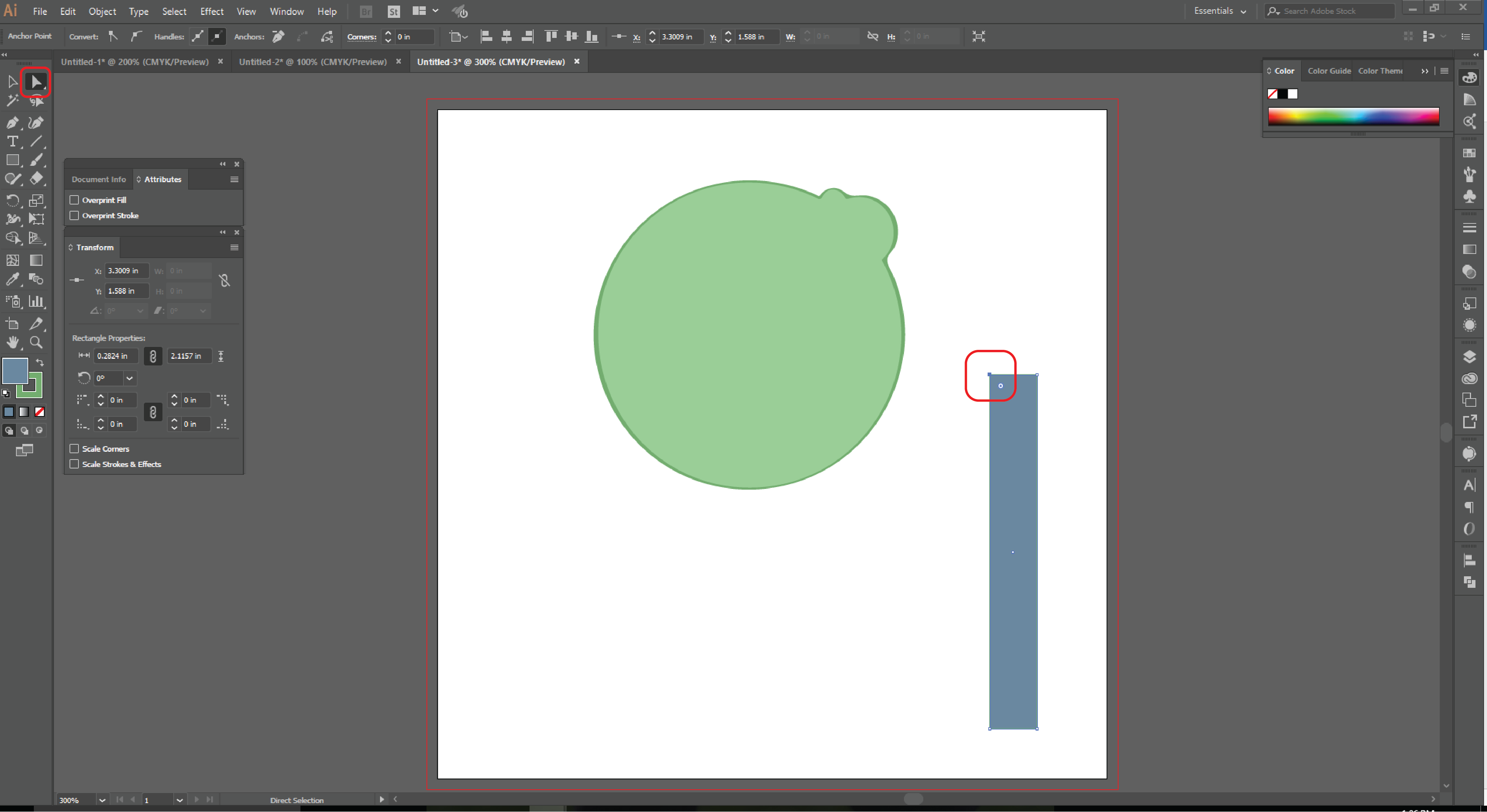The image size is (1487, 812).
Task: Click the Isolate Selected Object icon in control bar
Action: point(978,36)
